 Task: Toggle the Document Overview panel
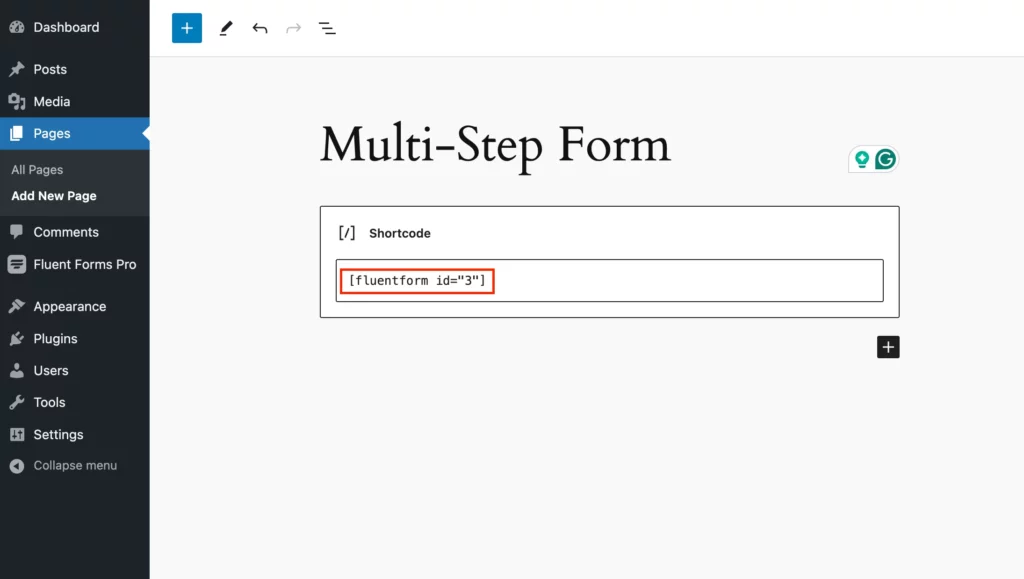(327, 28)
